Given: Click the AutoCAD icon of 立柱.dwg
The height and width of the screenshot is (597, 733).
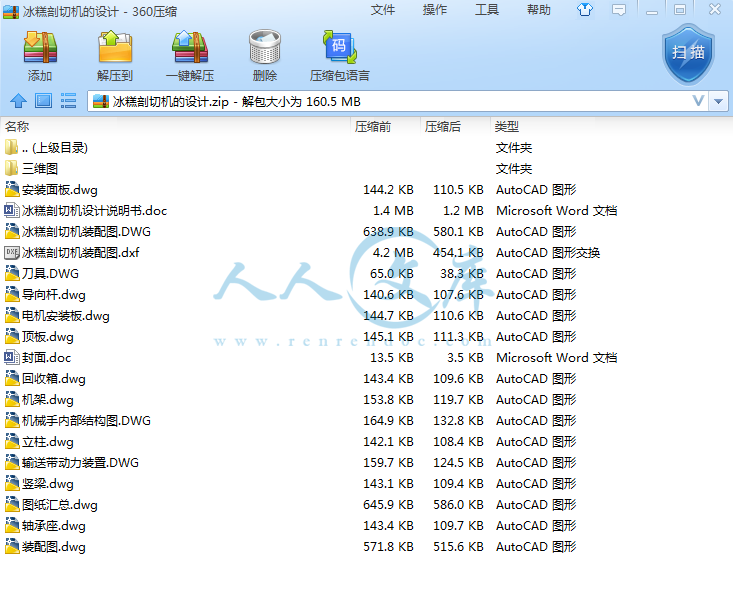Looking at the screenshot, I should (x=11, y=441).
